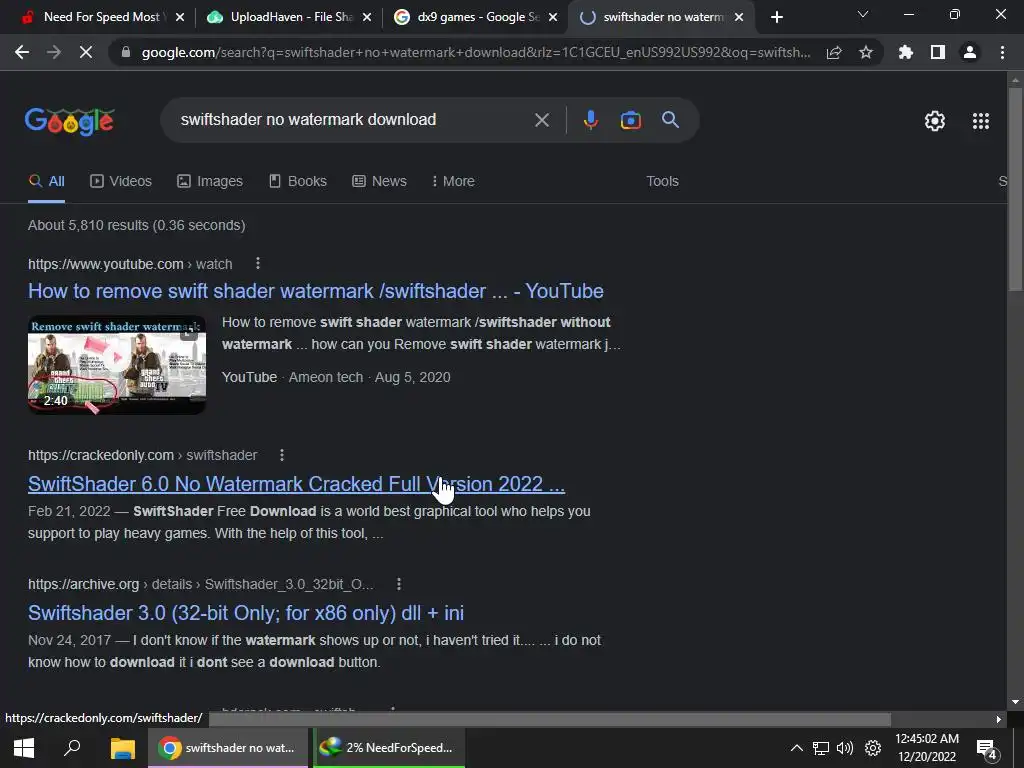Open search Tools options
The image size is (1024, 768).
coord(662,182)
